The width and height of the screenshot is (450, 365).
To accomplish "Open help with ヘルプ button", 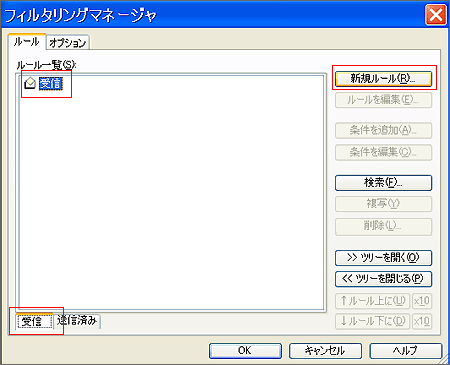I will (406, 351).
